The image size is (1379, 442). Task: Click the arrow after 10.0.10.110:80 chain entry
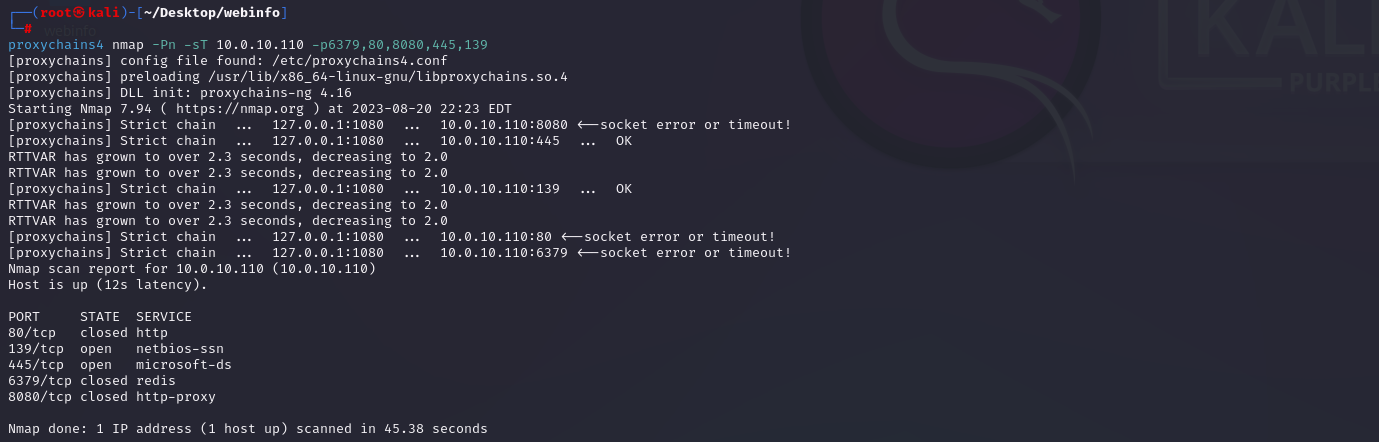tap(571, 237)
